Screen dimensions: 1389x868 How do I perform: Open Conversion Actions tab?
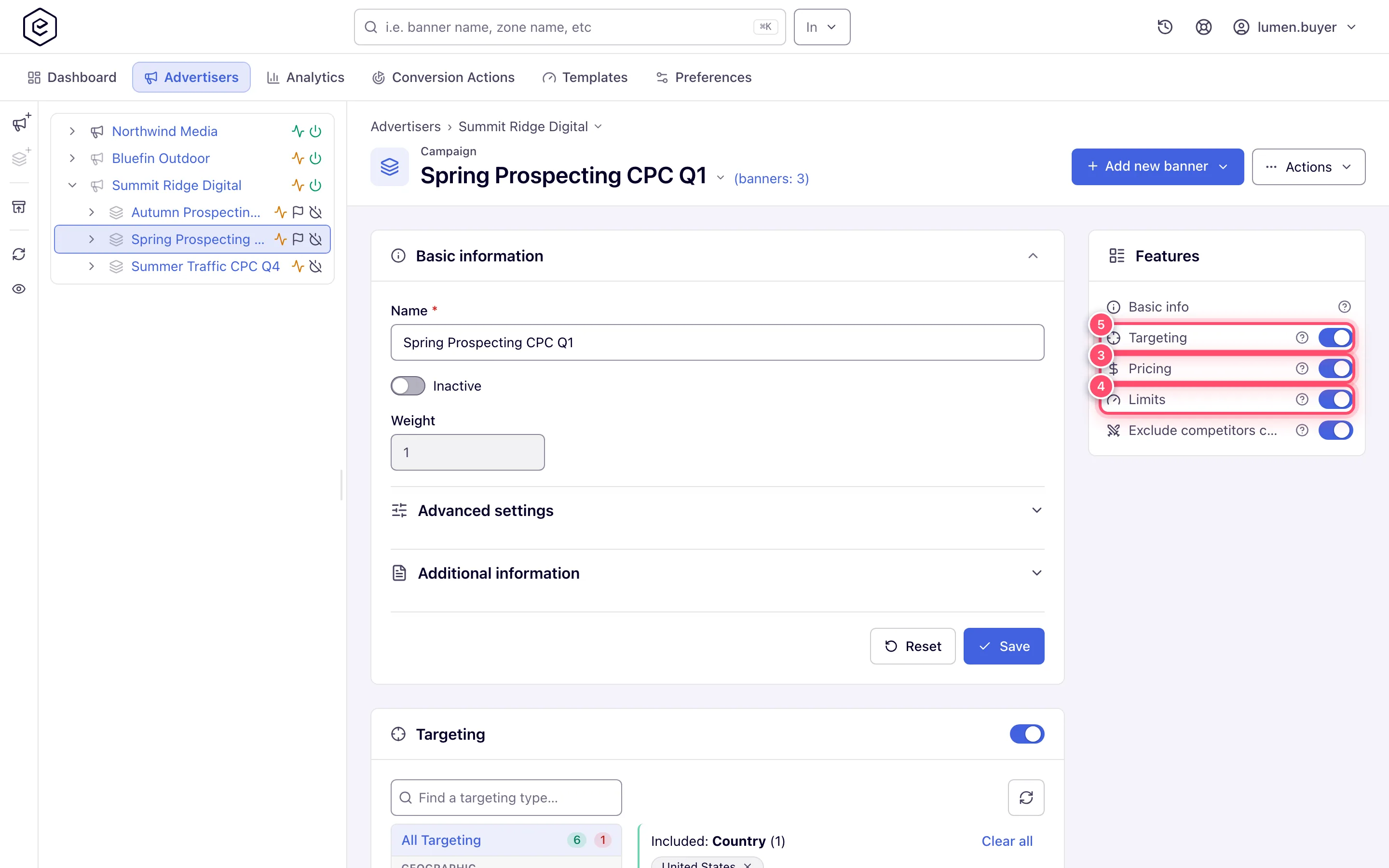(x=443, y=78)
